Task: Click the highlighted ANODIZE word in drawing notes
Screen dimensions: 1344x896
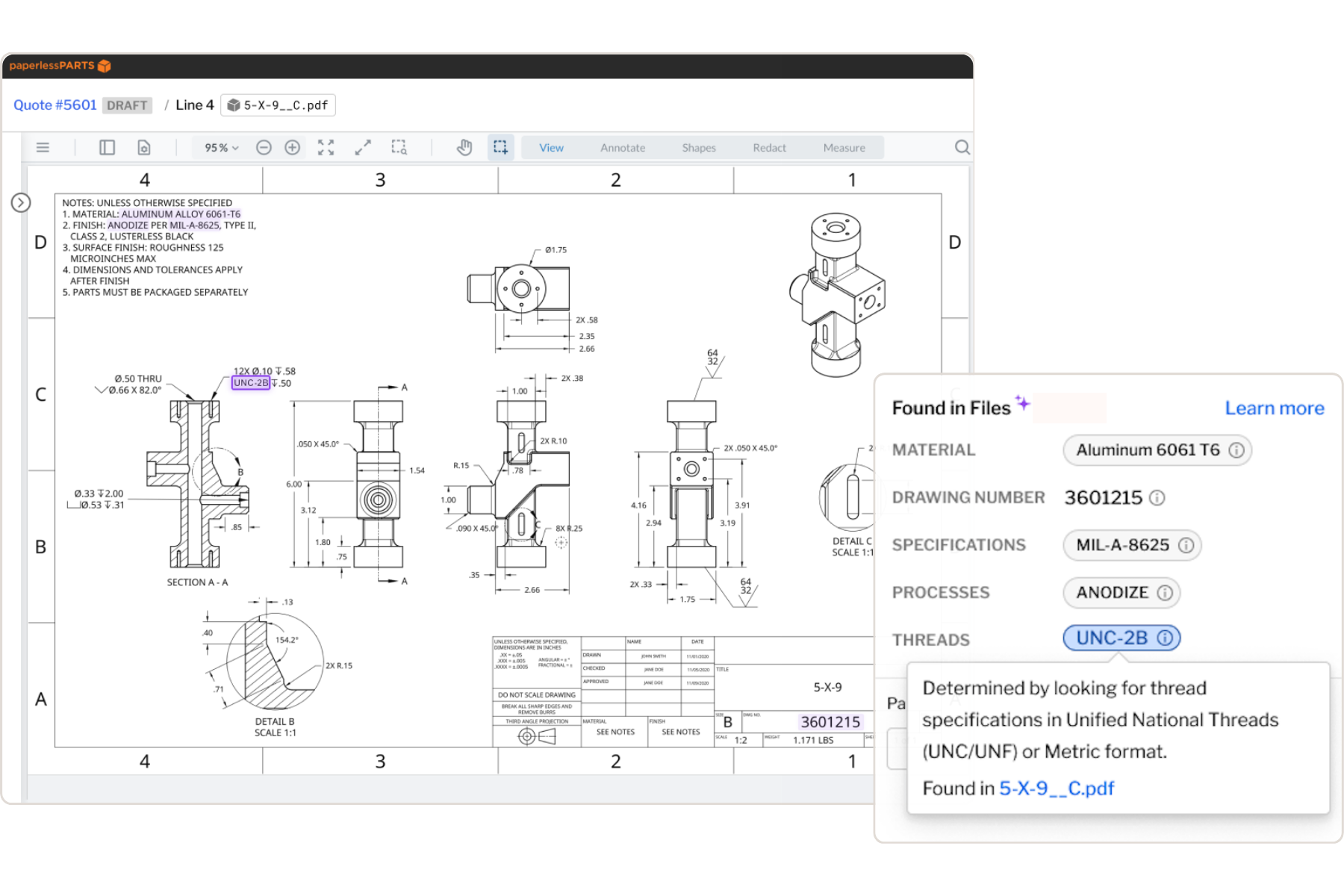Action: click(128, 225)
